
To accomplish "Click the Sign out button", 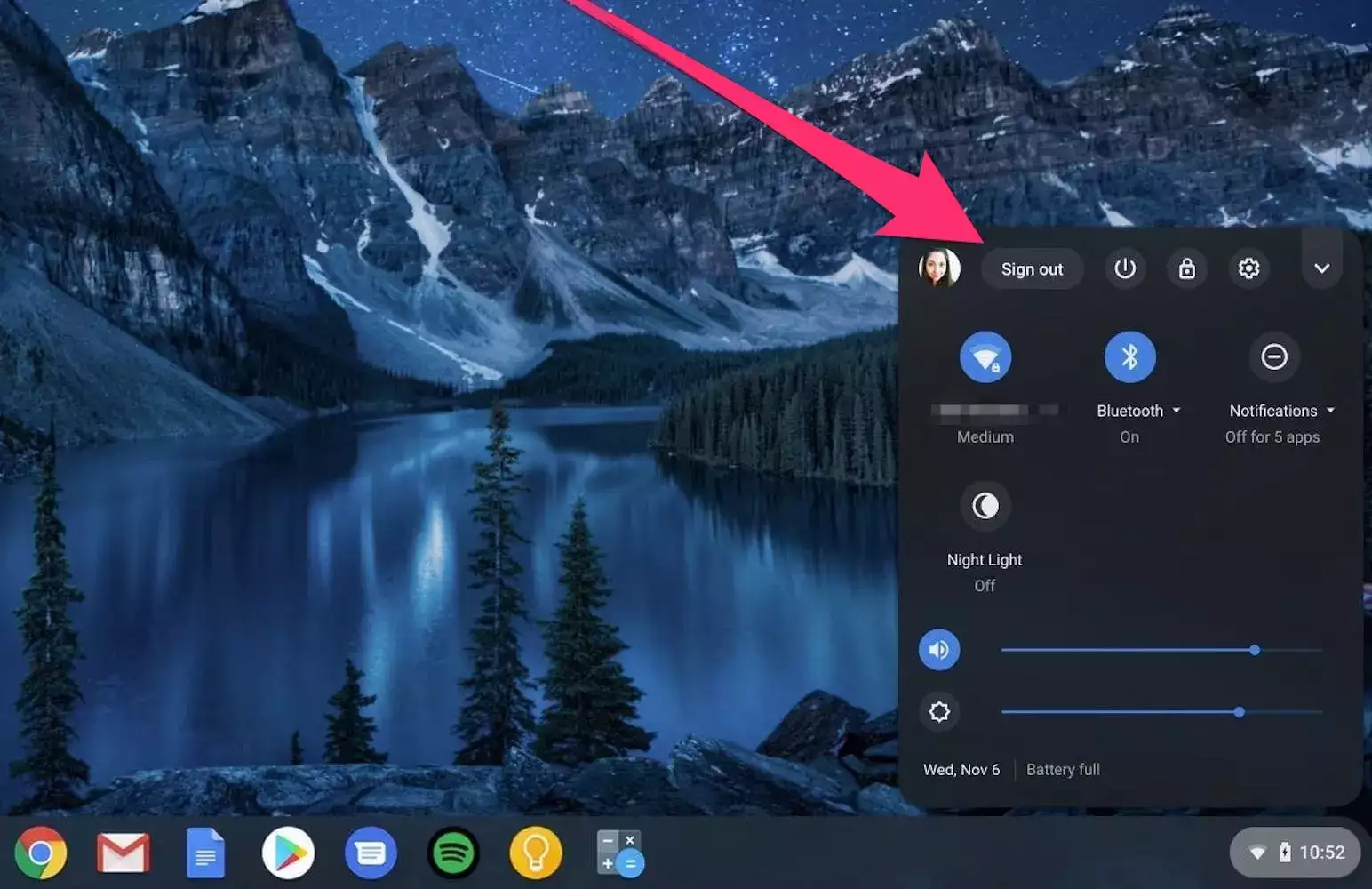I will 1032,269.
